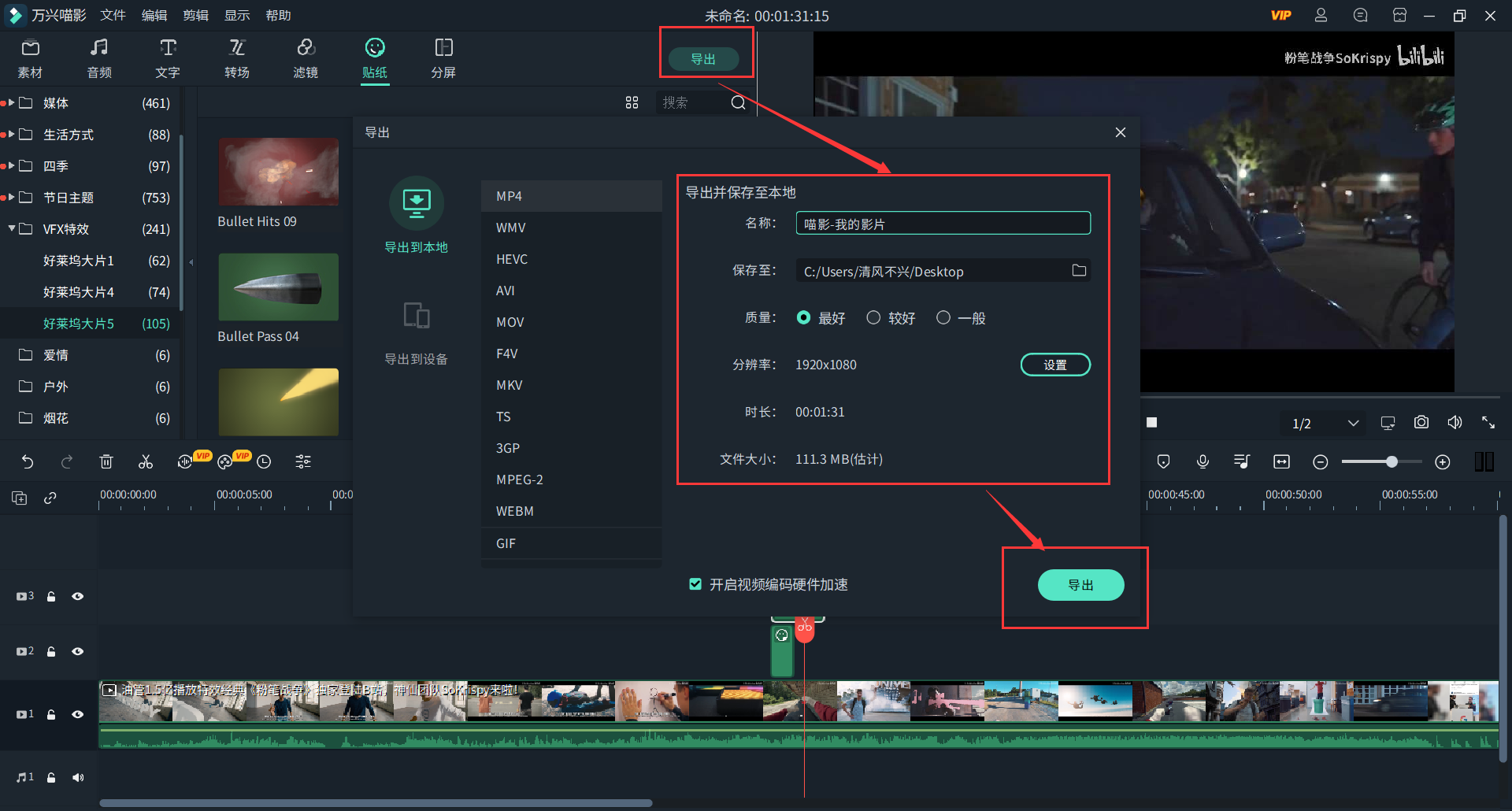The height and width of the screenshot is (811, 1512).
Task: Open the 音频 (Audio) panel
Action: tap(98, 57)
